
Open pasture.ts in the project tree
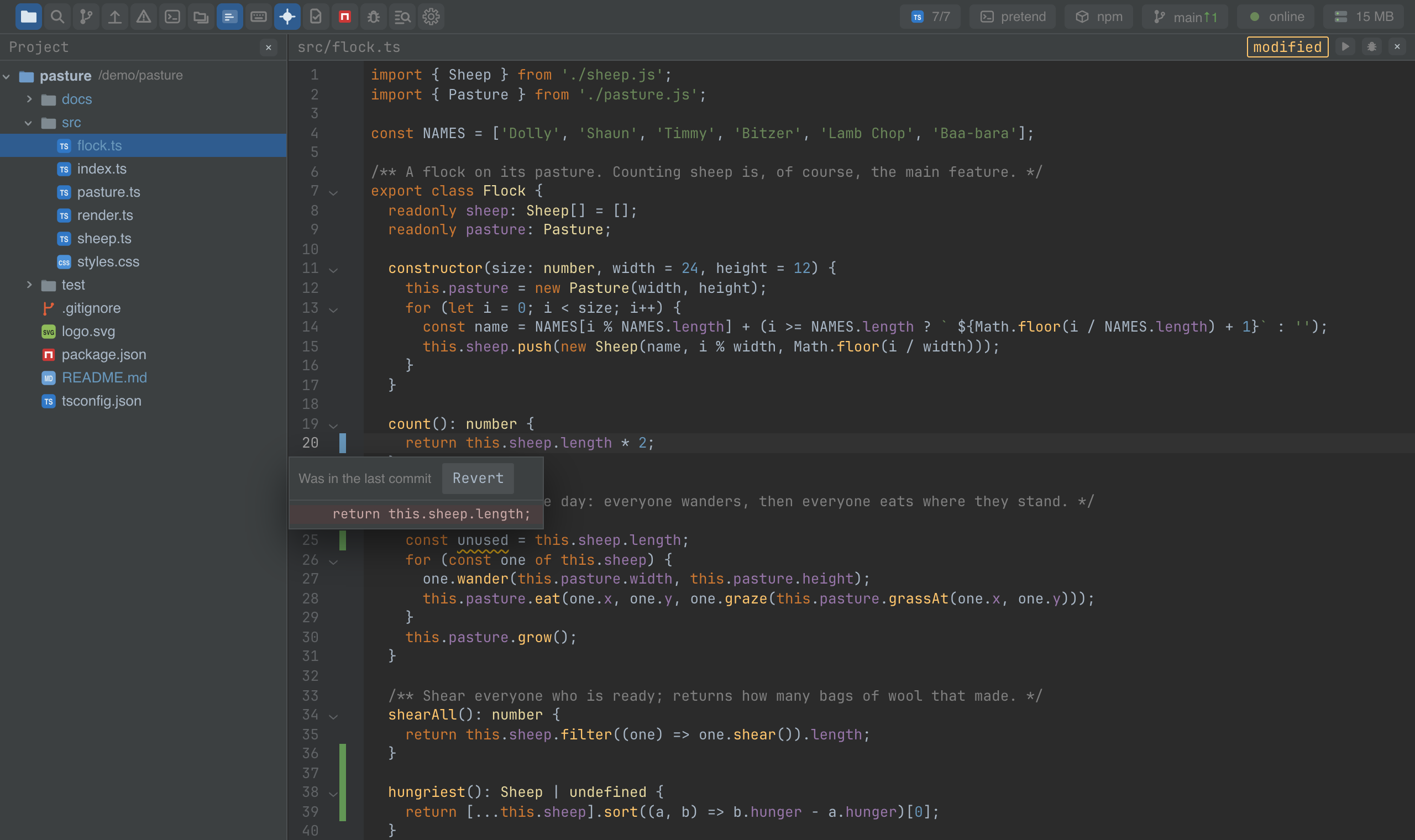click(x=143, y=192)
